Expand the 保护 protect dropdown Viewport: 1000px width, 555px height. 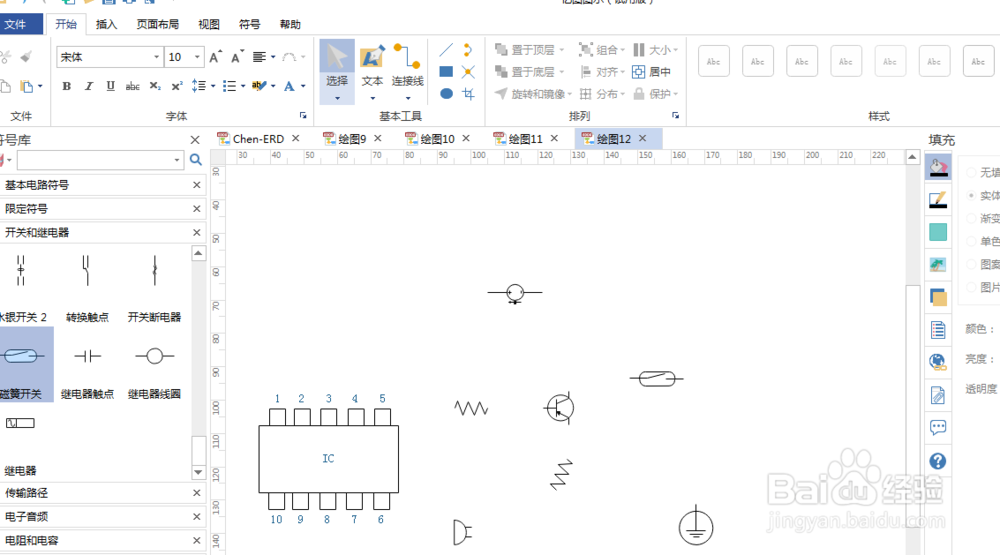click(x=675, y=94)
